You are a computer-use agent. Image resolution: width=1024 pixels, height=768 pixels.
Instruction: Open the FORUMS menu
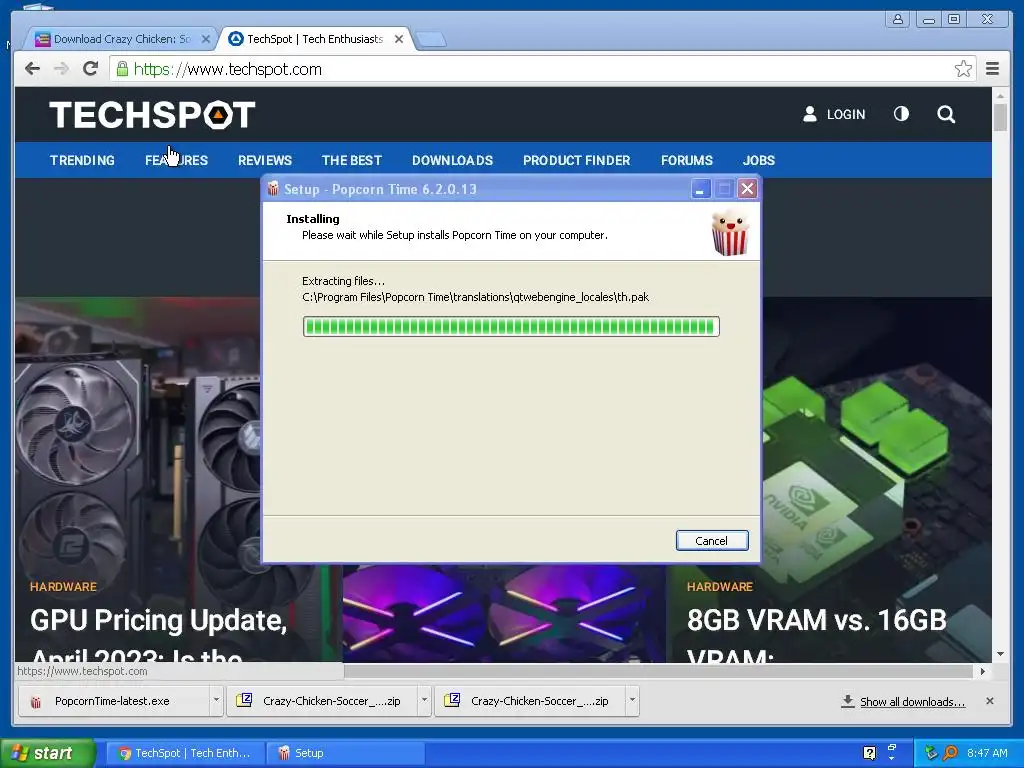686,160
